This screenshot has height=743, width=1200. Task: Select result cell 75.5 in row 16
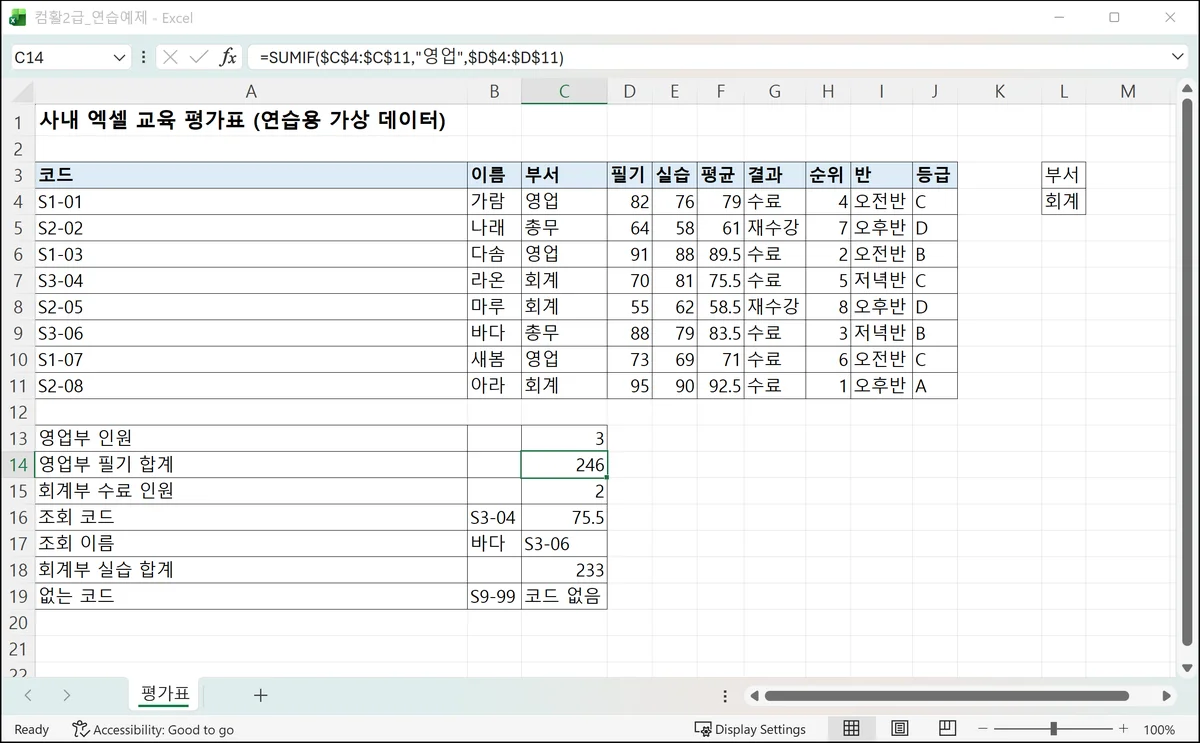coord(564,517)
